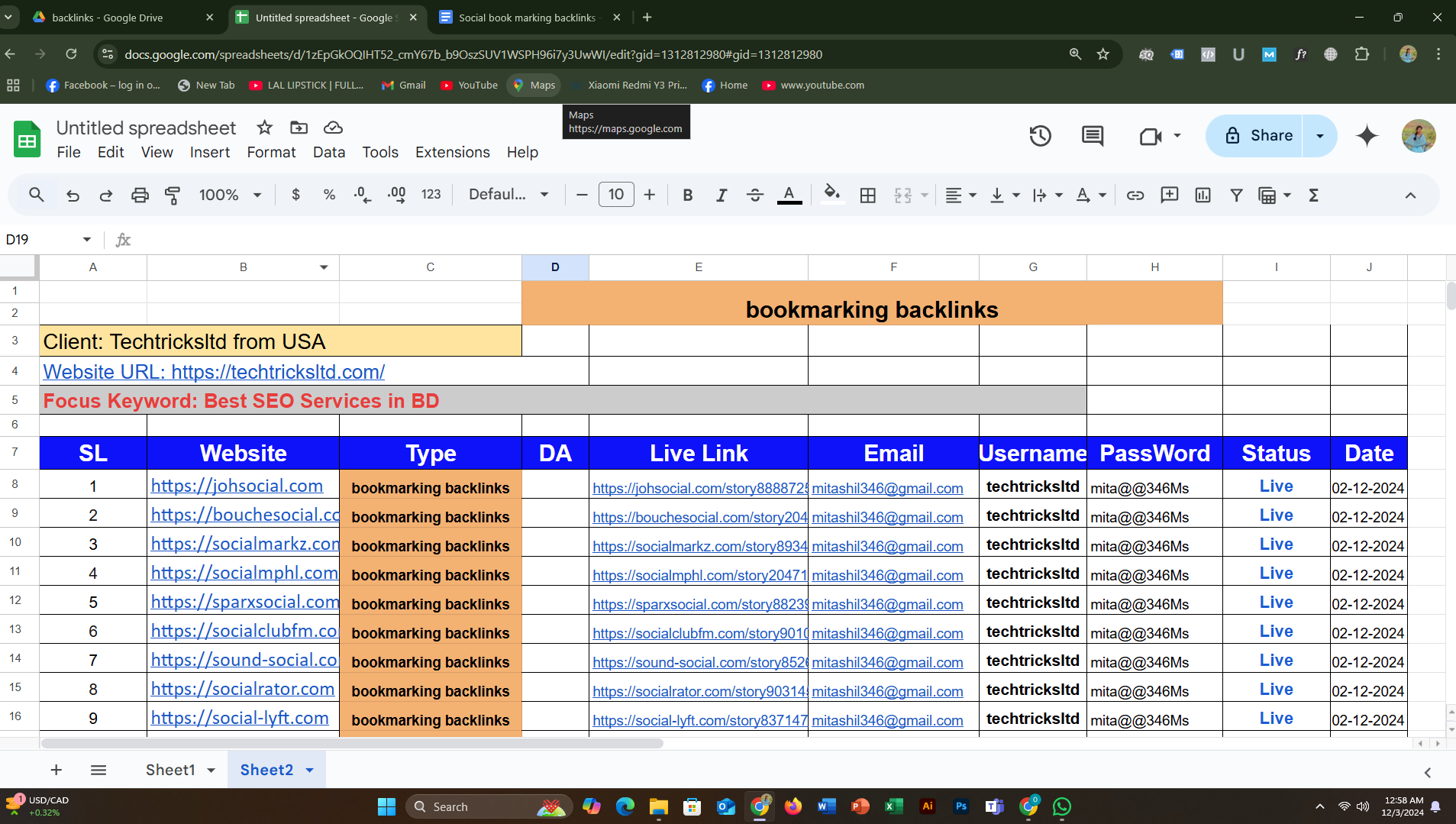
Task: Open the fill color picker
Action: (x=832, y=195)
